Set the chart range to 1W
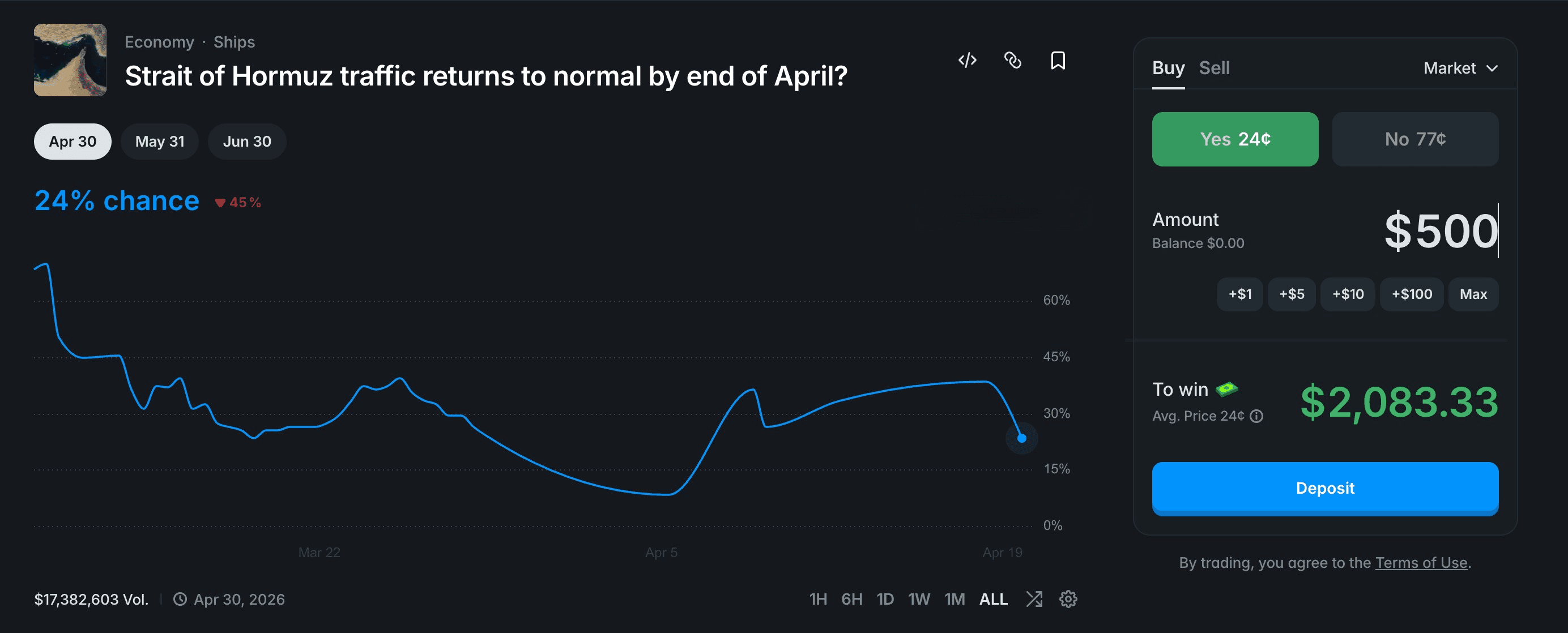The image size is (1568, 633). point(919,599)
